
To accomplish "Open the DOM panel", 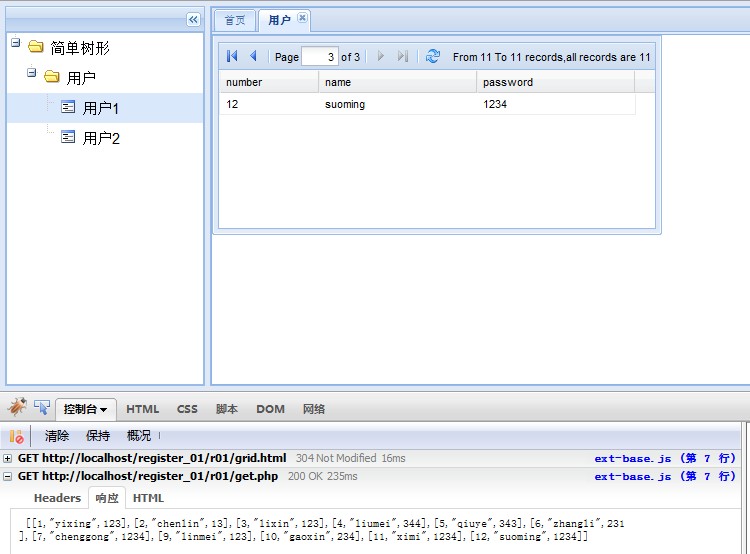I will 270,410.
